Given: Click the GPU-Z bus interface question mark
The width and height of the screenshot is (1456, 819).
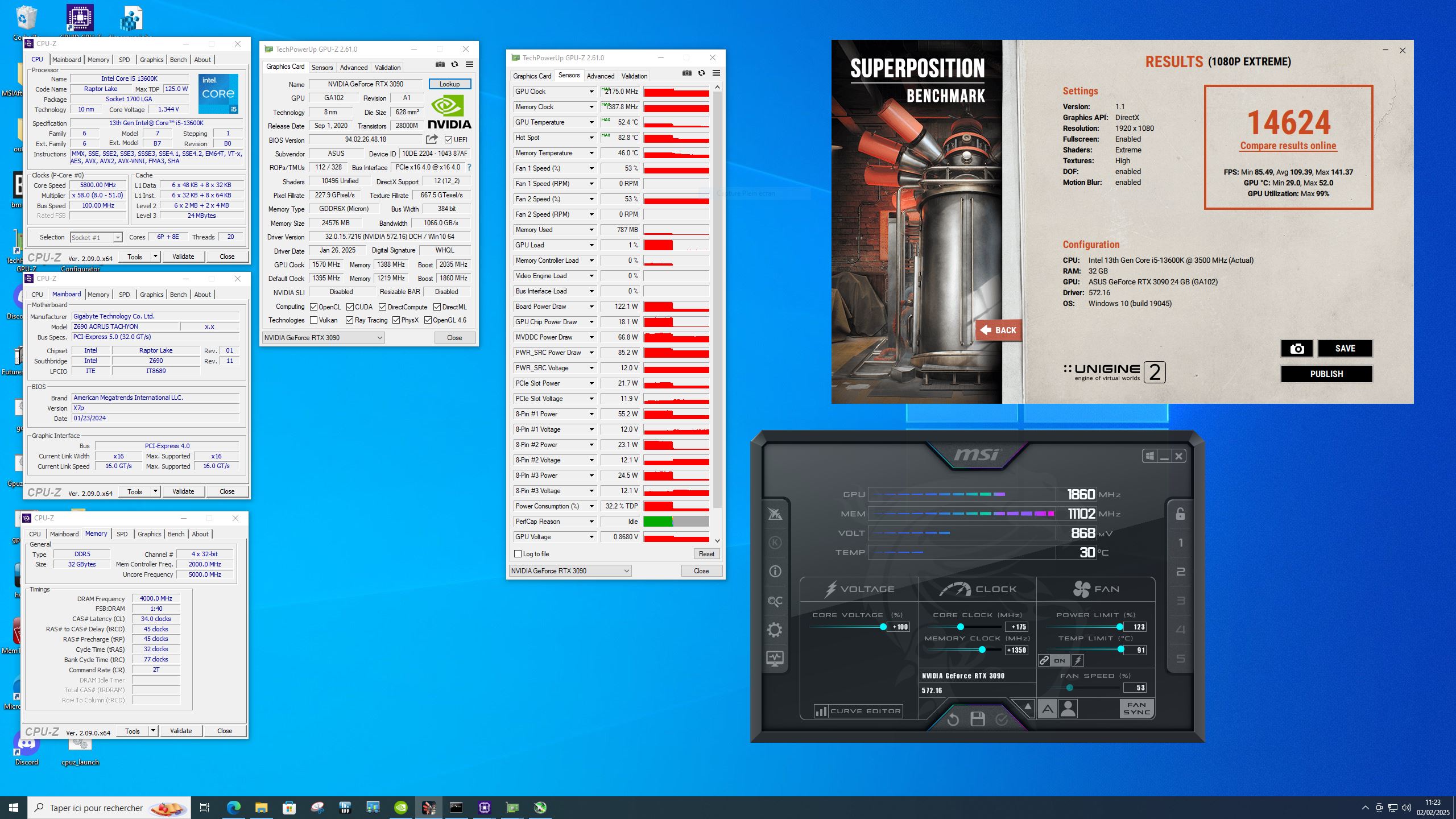Looking at the screenshot, I should coord(469,167).
